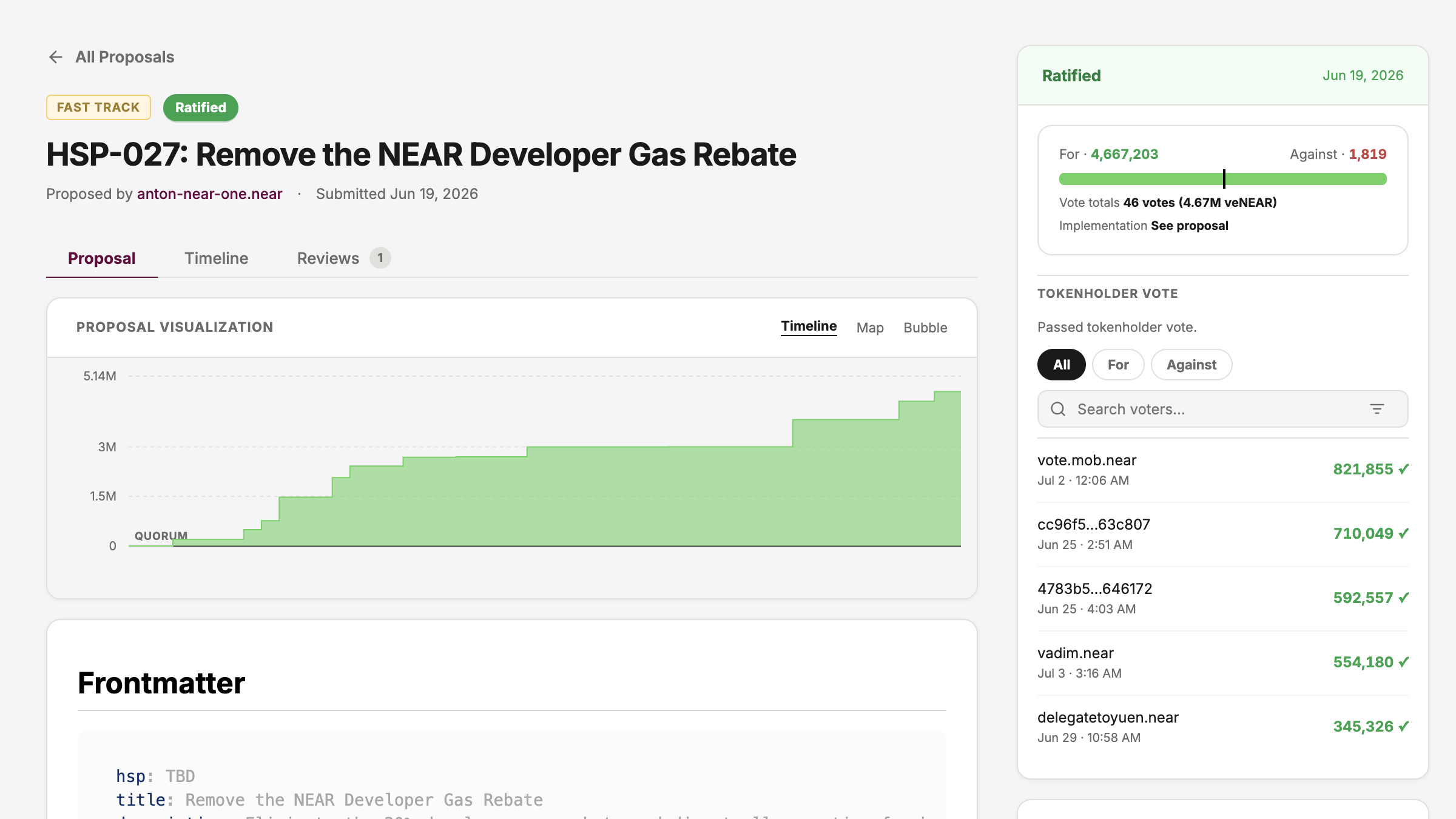1456x819 pixels.
Task: Click the For total 4,667,203
Action: click(1125, 154)
